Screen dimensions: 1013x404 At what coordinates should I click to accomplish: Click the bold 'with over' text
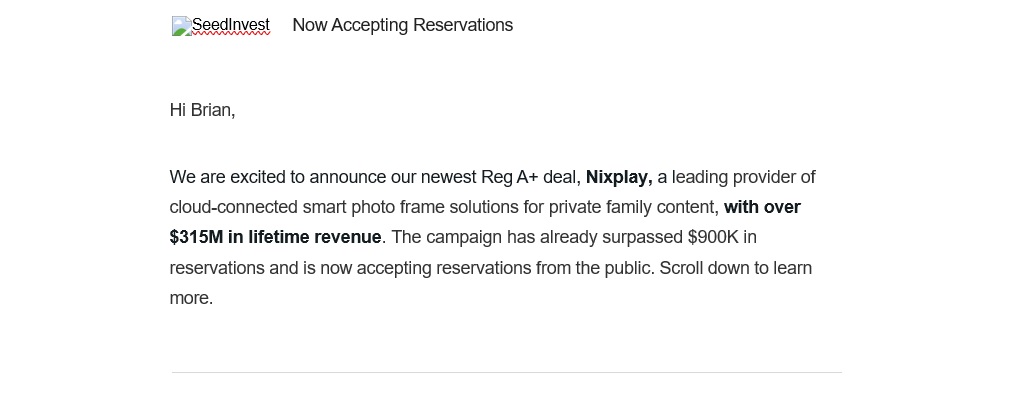(762, 207)
